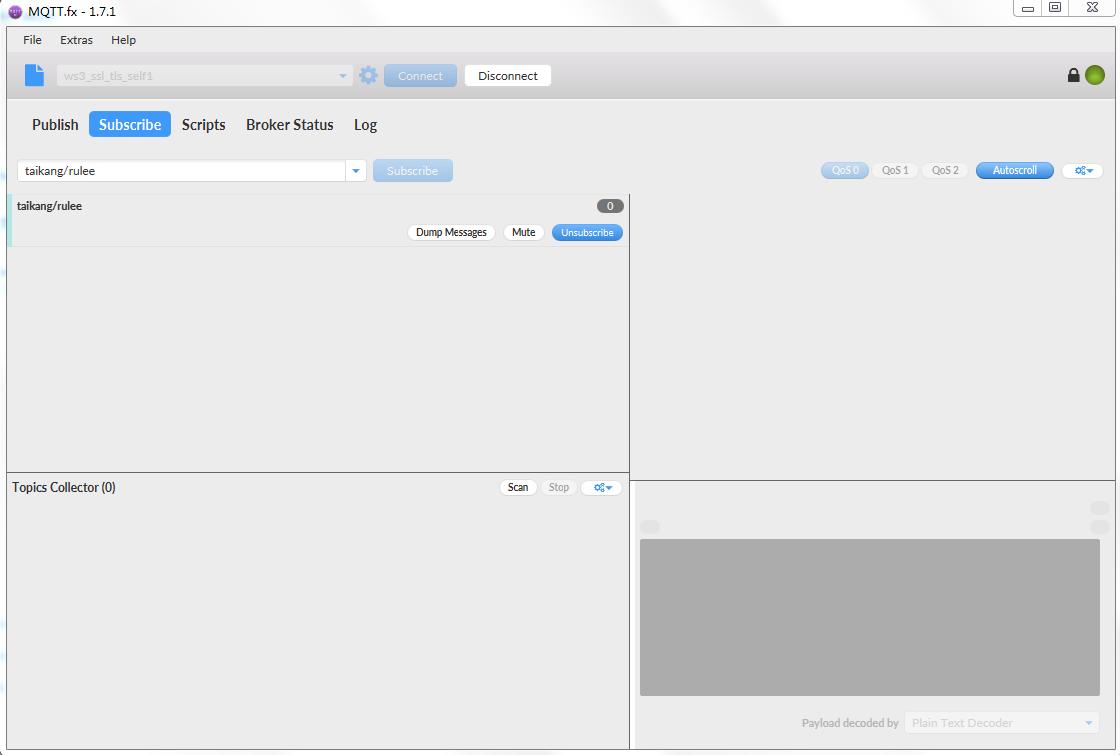This screenshot has height=755, width=1120.
Task: Toggle the Autoscroll button
Action: pyautogui.click(x=1014, y=170)
